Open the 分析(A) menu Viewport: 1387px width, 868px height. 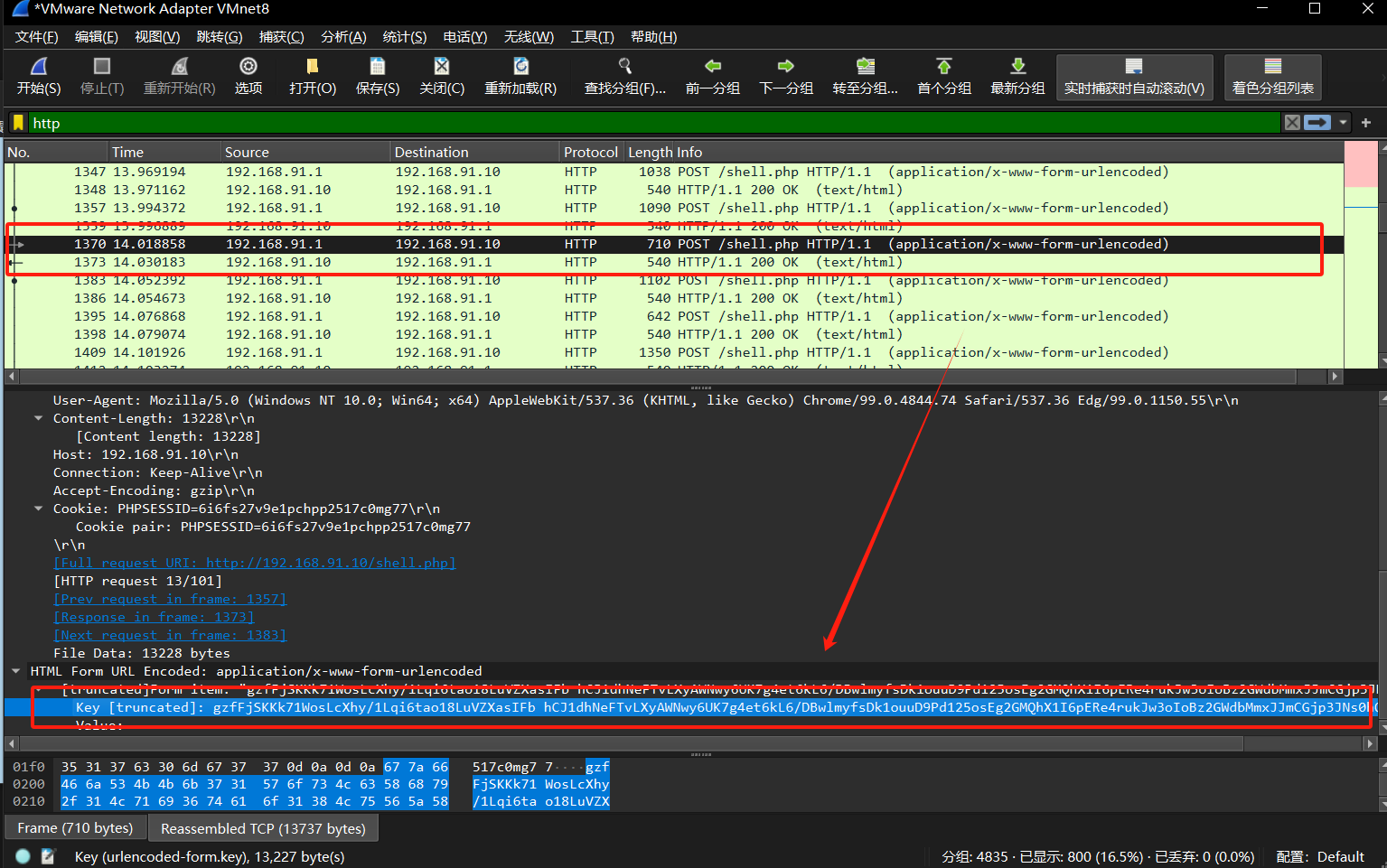tap(343, 37)
